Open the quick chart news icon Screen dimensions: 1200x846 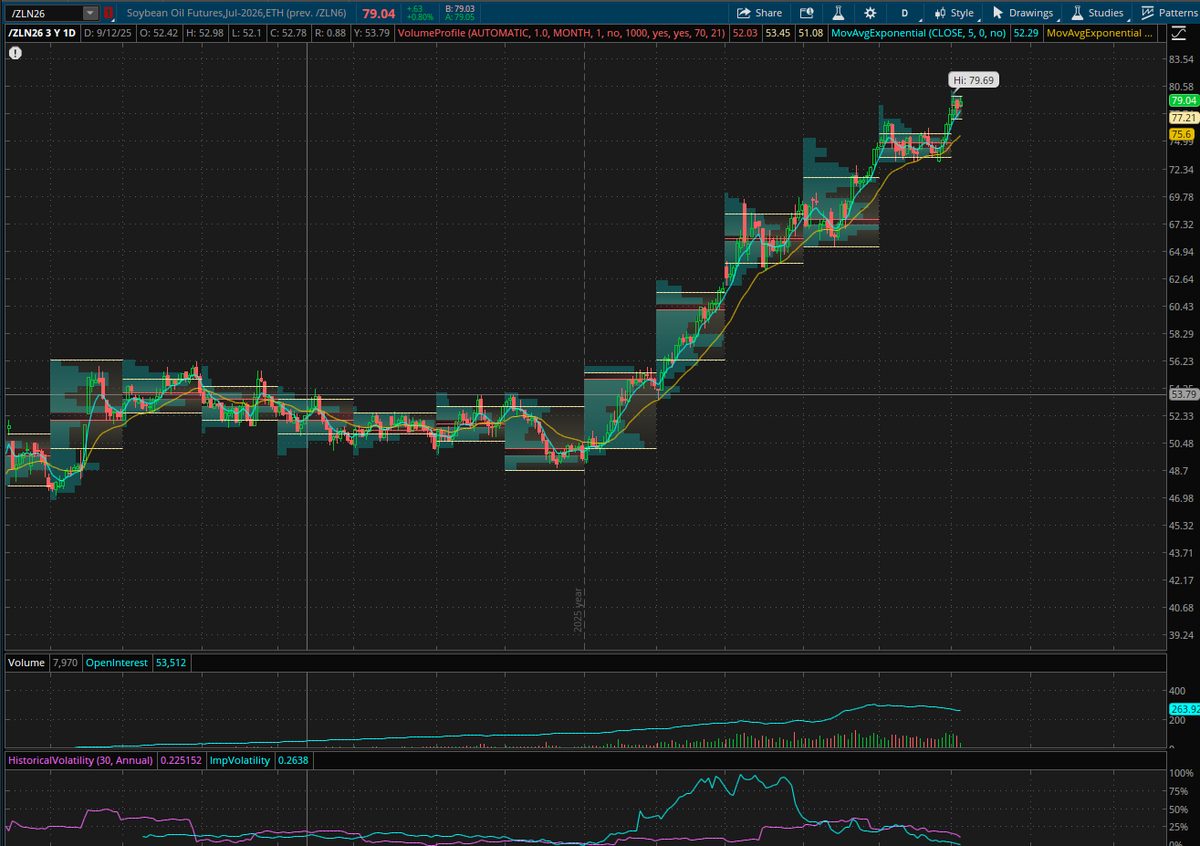[806, 13]
